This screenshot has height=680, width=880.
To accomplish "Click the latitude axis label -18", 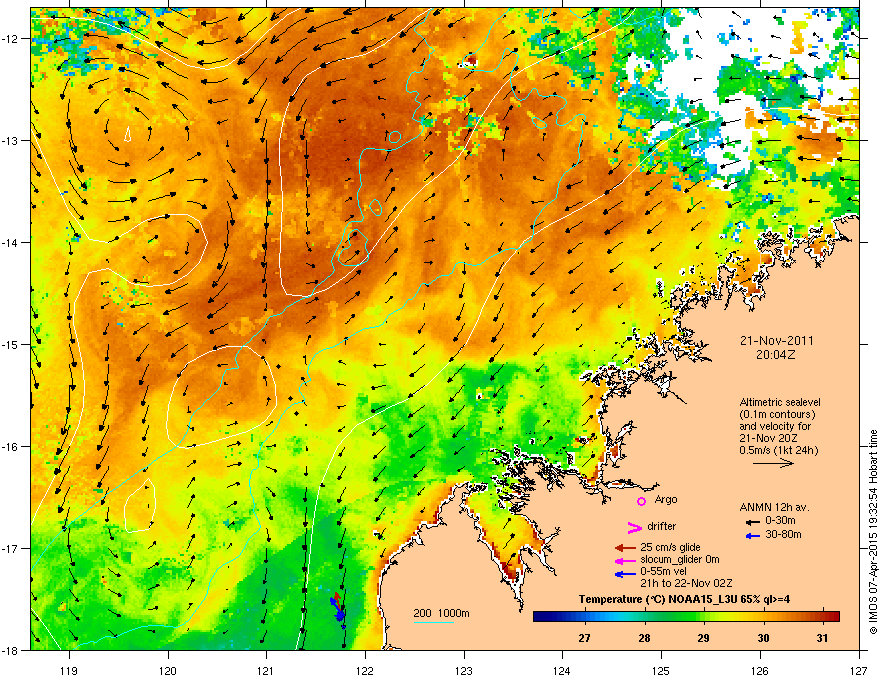I will pyautogui.click(x=10, y=650).
